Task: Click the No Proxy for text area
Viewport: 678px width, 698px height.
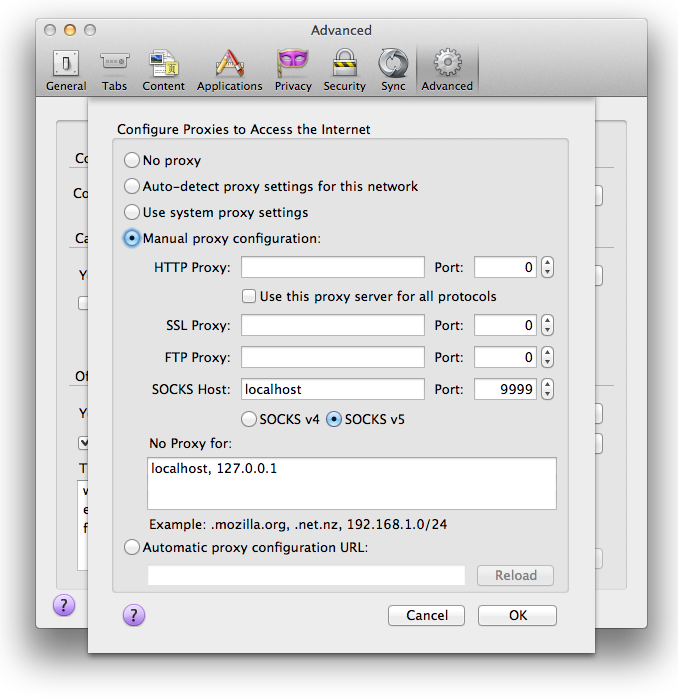Action: coord(351,484)
